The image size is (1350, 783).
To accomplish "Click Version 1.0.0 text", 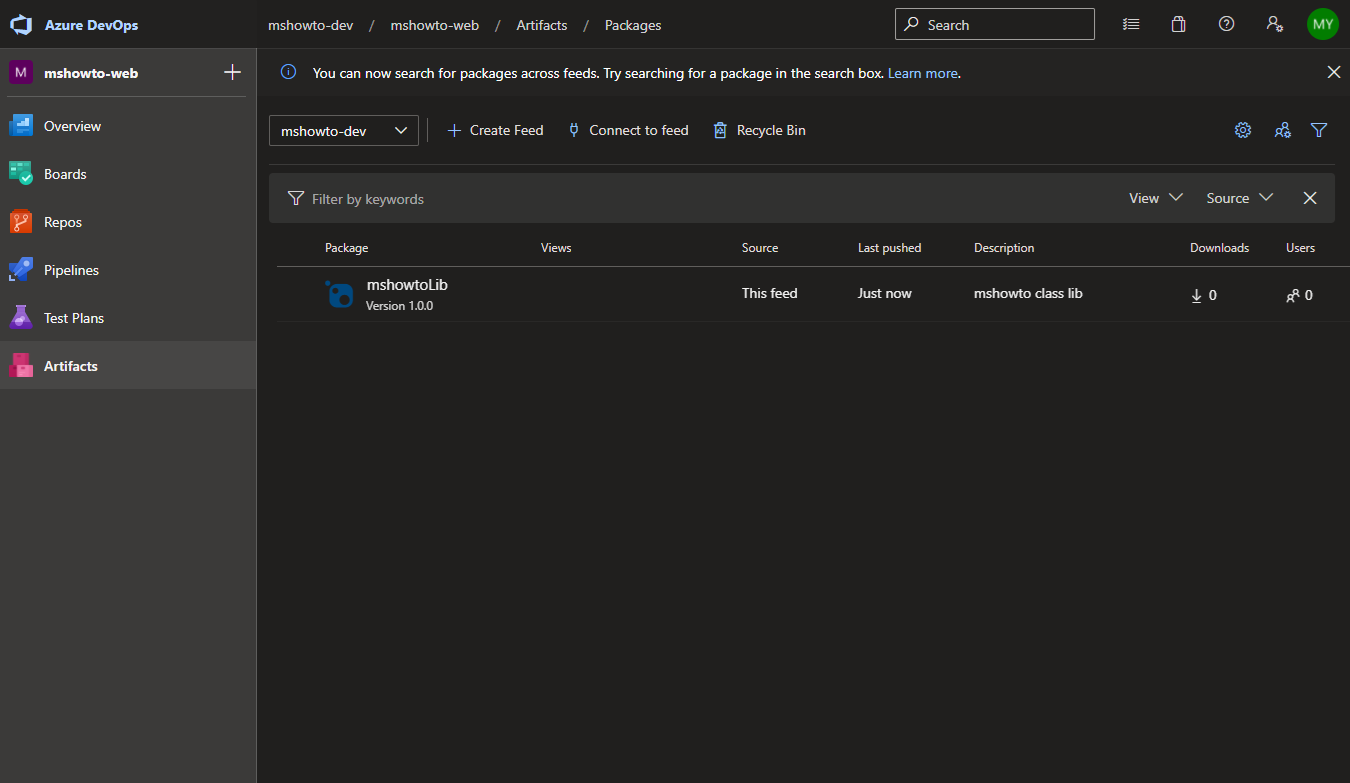I will [399, 306].
